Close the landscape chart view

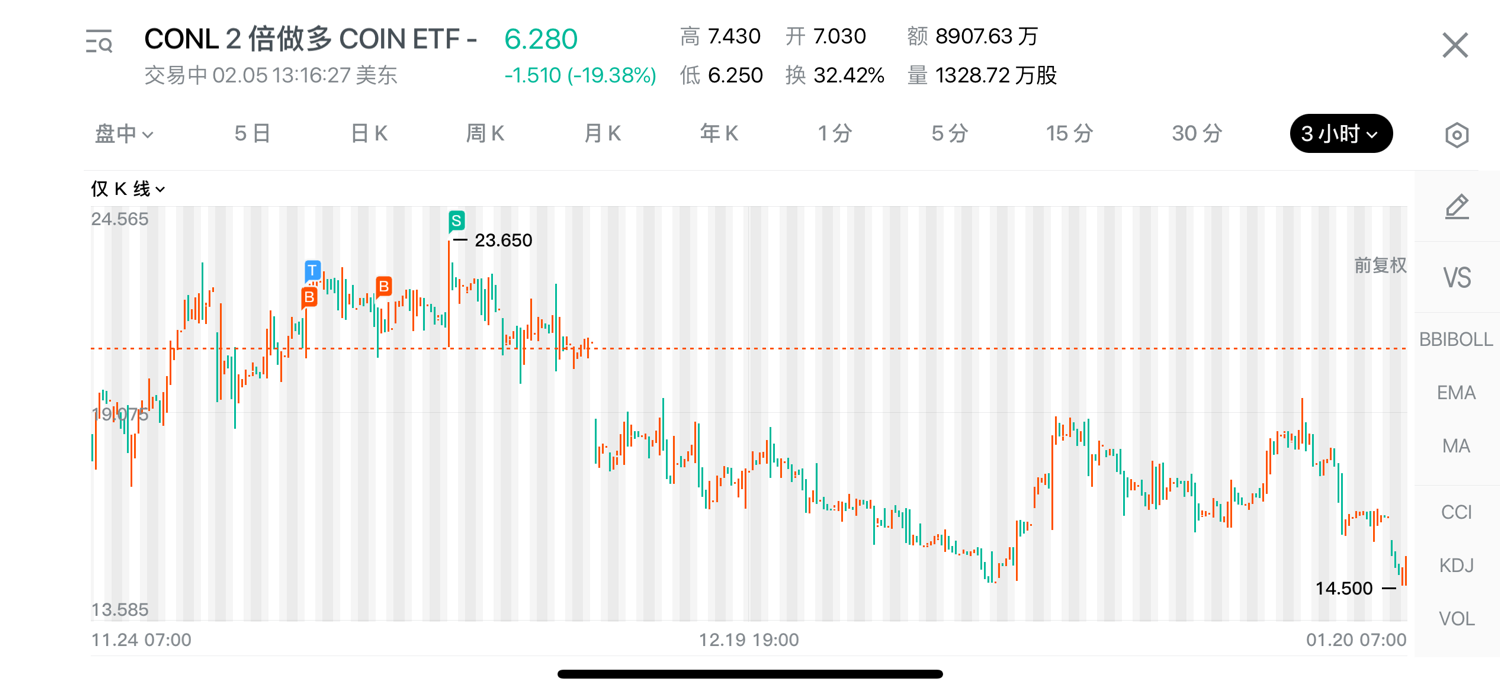coord(1455,45)
